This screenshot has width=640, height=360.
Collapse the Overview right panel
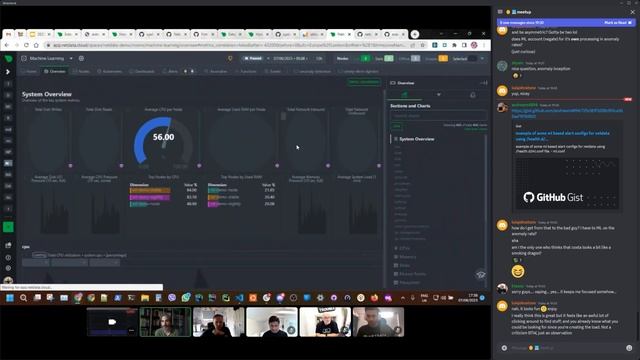[x=484, y=83]
